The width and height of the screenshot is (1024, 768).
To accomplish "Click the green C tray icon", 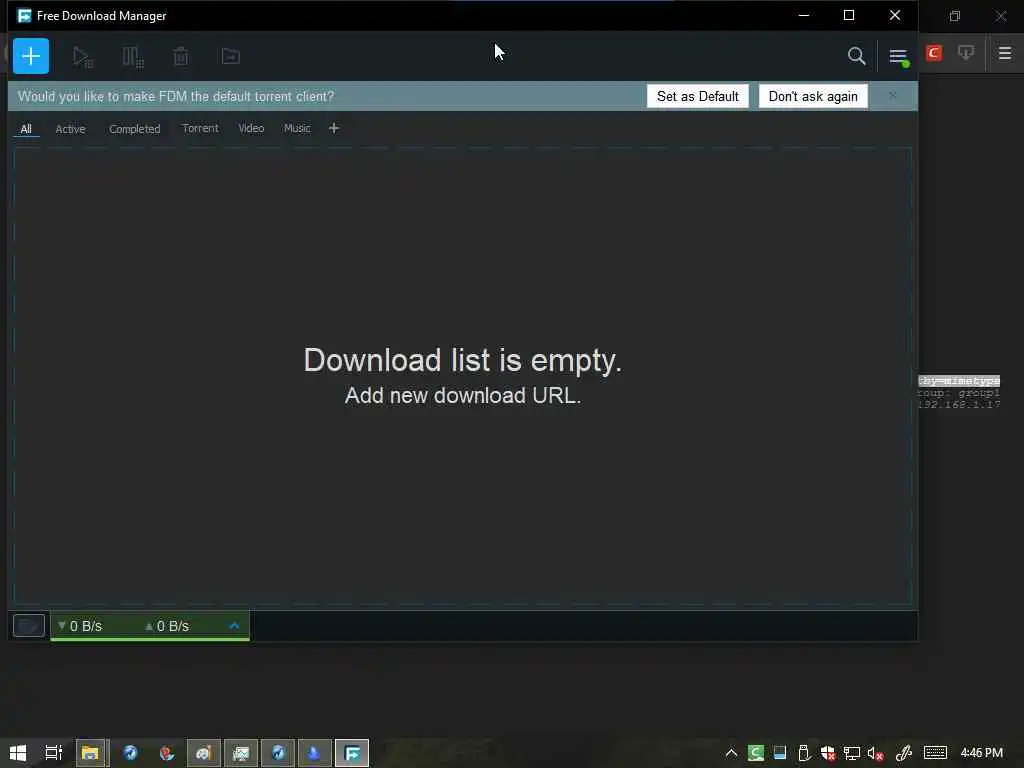I will (x=756, y=753).
